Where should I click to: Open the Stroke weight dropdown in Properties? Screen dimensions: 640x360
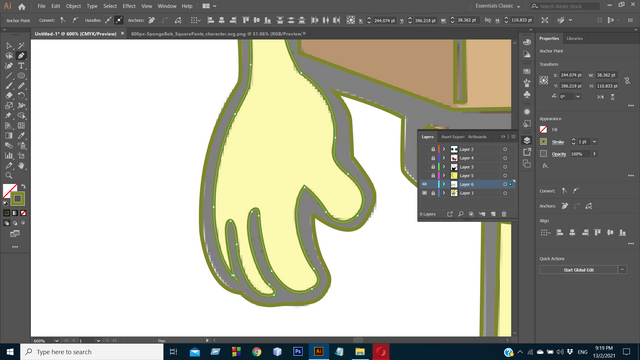pyautogui.click(x=595, y=142)
